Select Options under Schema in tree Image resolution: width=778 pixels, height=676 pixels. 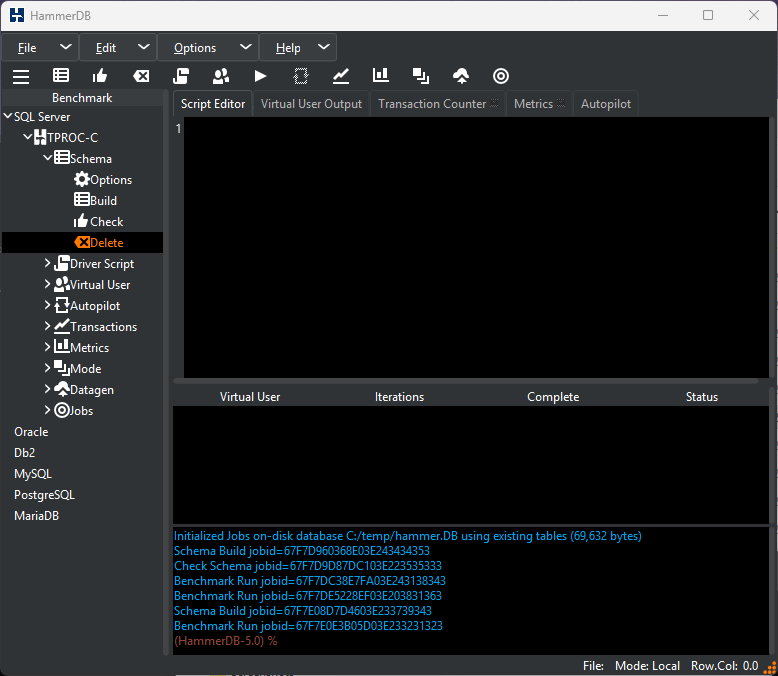point(111,180)
